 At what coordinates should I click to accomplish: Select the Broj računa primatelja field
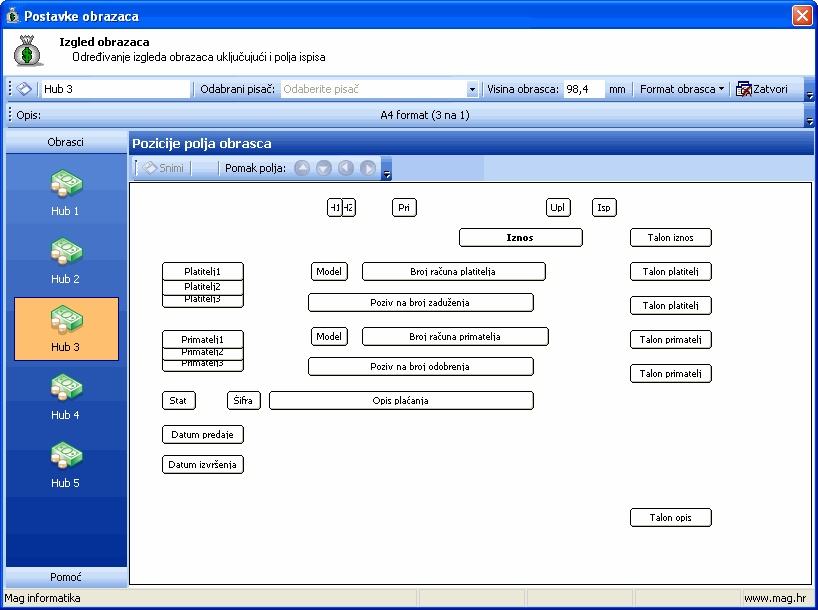click(x=455, y=337)
